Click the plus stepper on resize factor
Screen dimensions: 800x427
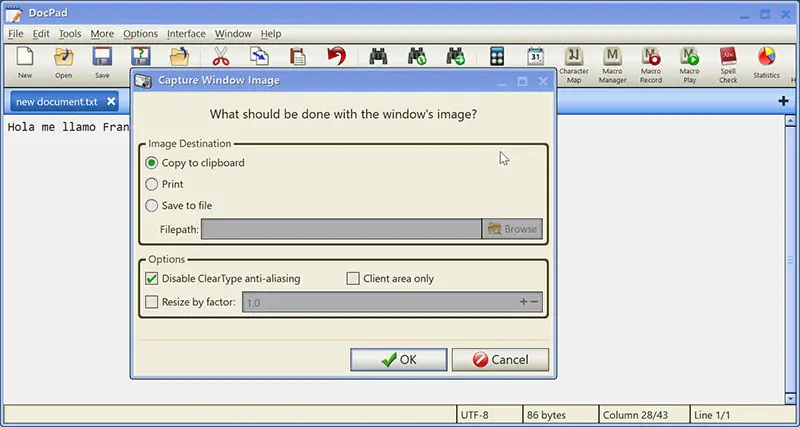pyautogui.click(x=523, y=302)
